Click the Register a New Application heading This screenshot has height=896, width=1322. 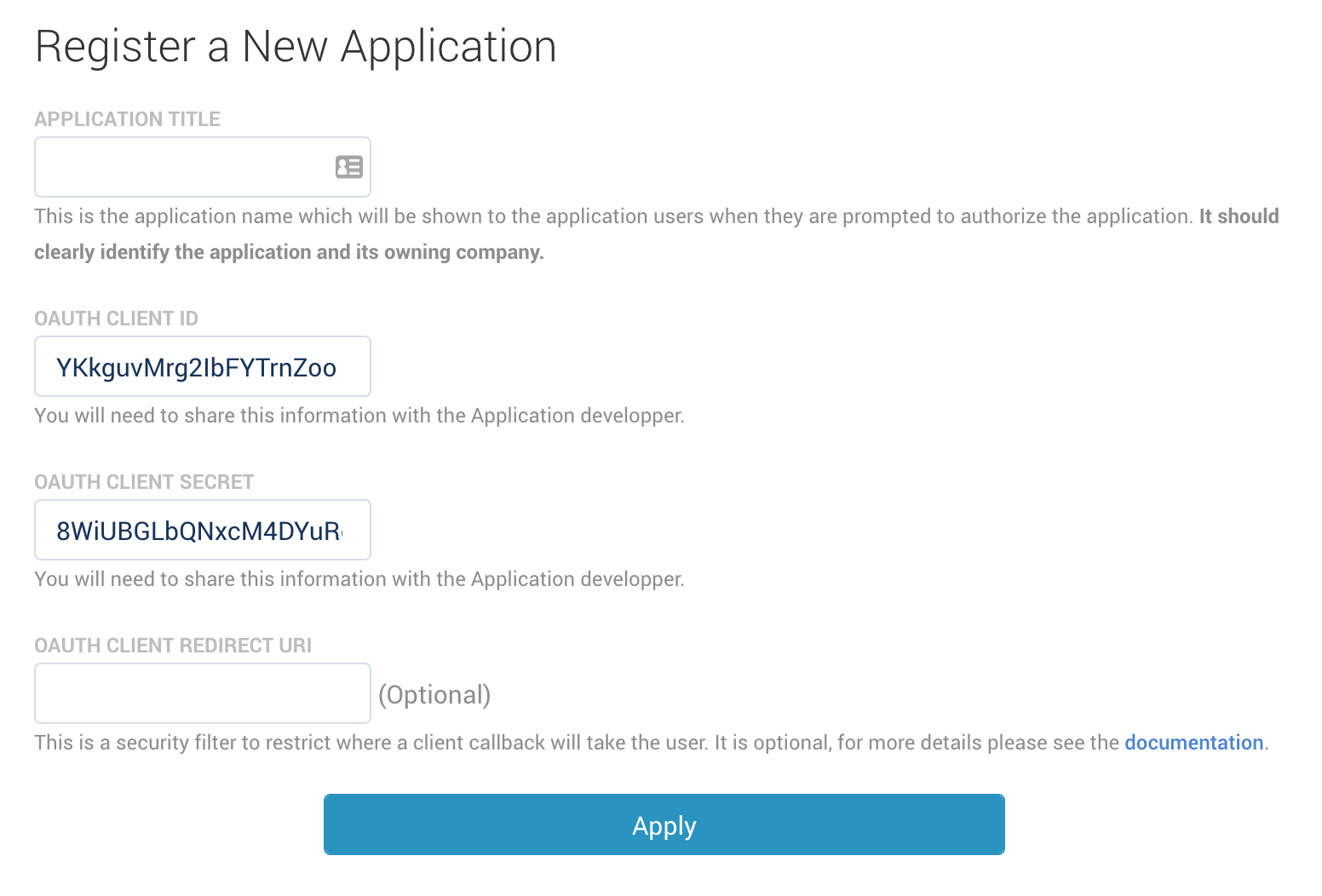296,46
